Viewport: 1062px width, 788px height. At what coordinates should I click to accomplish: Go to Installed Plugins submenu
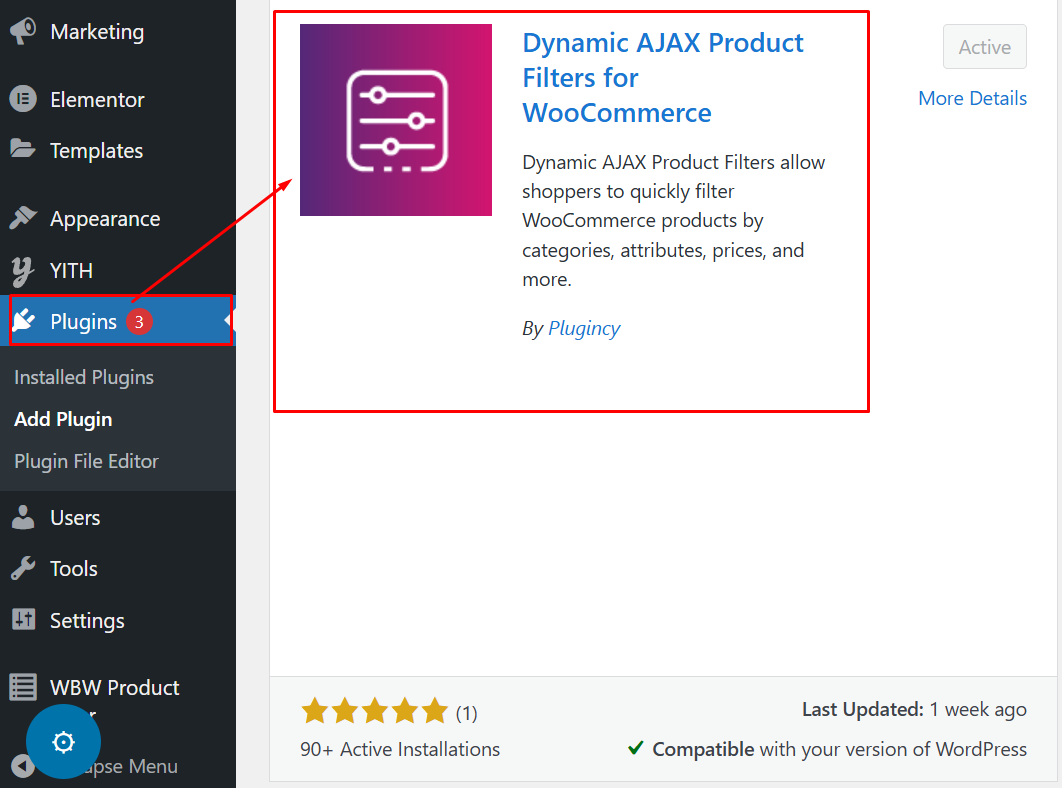[84, 377]
